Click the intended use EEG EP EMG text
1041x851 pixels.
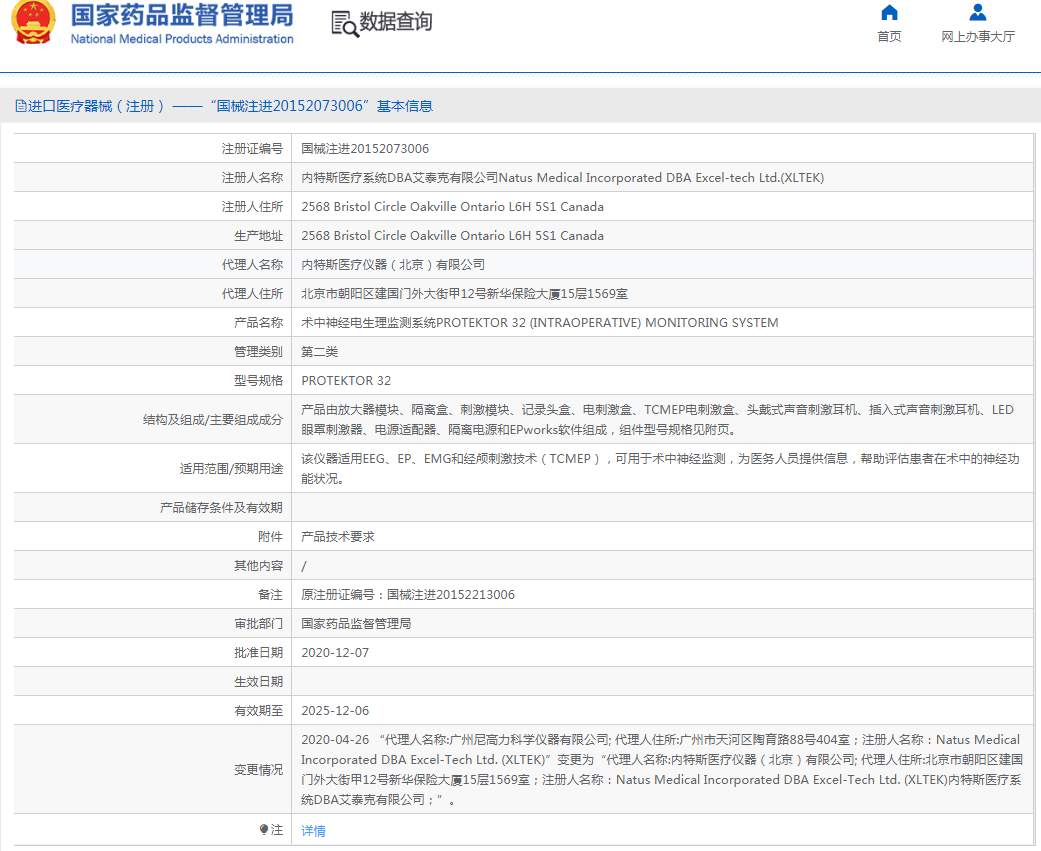tap(660, 469)
